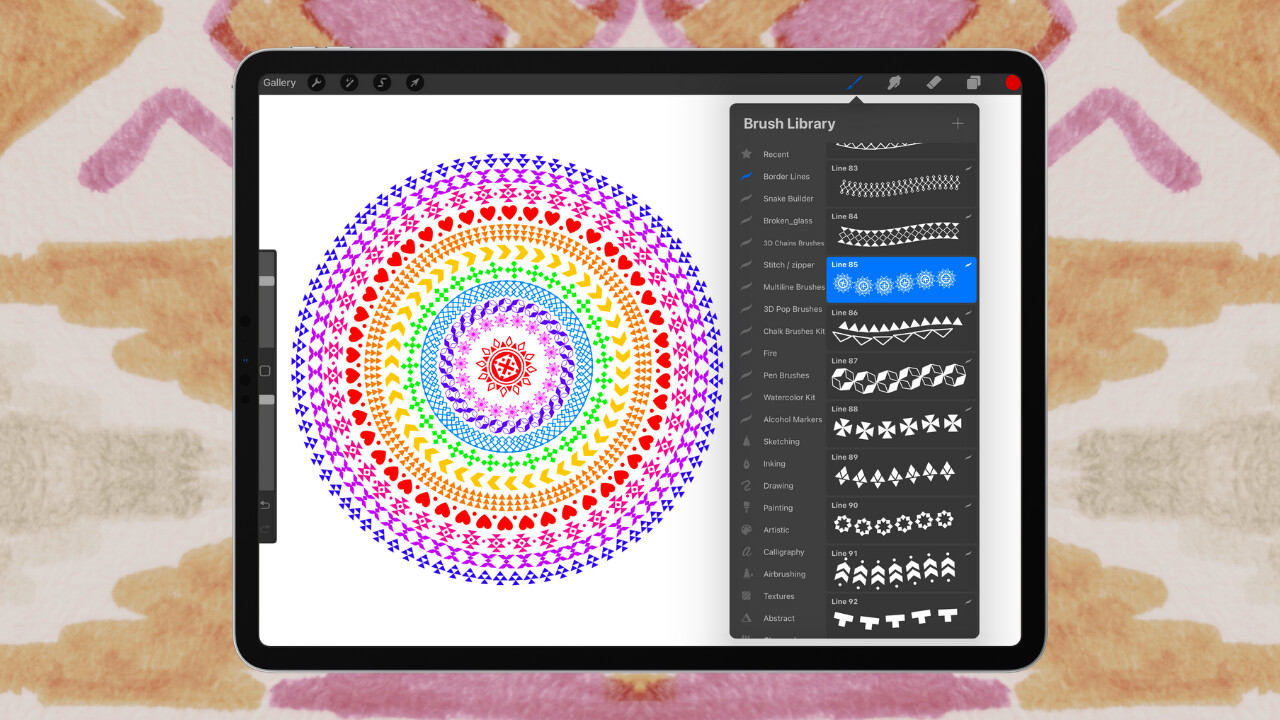The height and width of the screenshot is (720, 1280).
Task: Select the Smudge tool
Action: click(x=893, y=82)
